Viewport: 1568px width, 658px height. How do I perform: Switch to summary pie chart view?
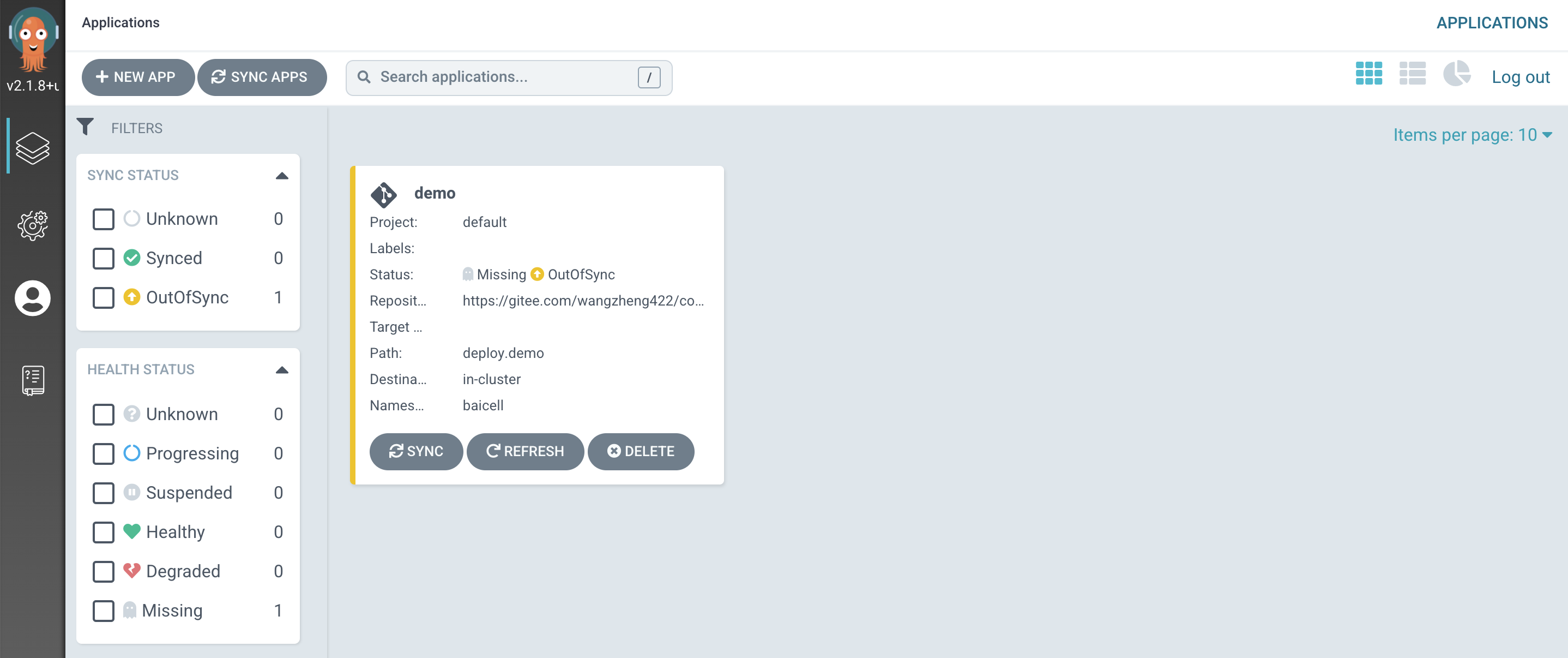pos(1456,74)
